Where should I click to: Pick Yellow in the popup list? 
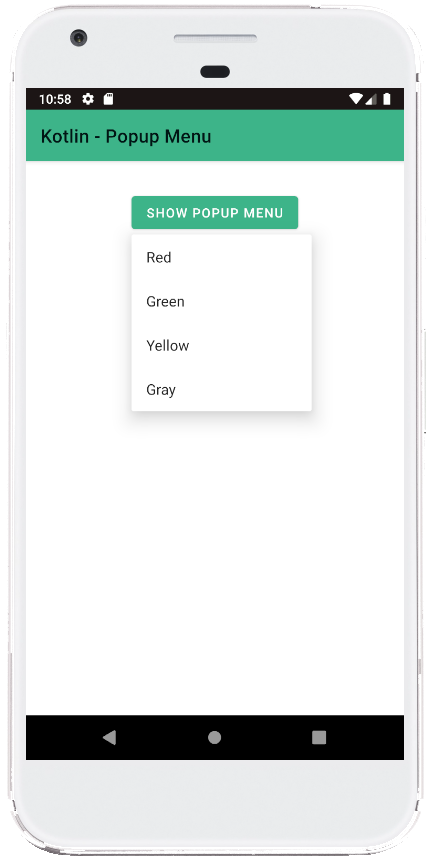221,345
